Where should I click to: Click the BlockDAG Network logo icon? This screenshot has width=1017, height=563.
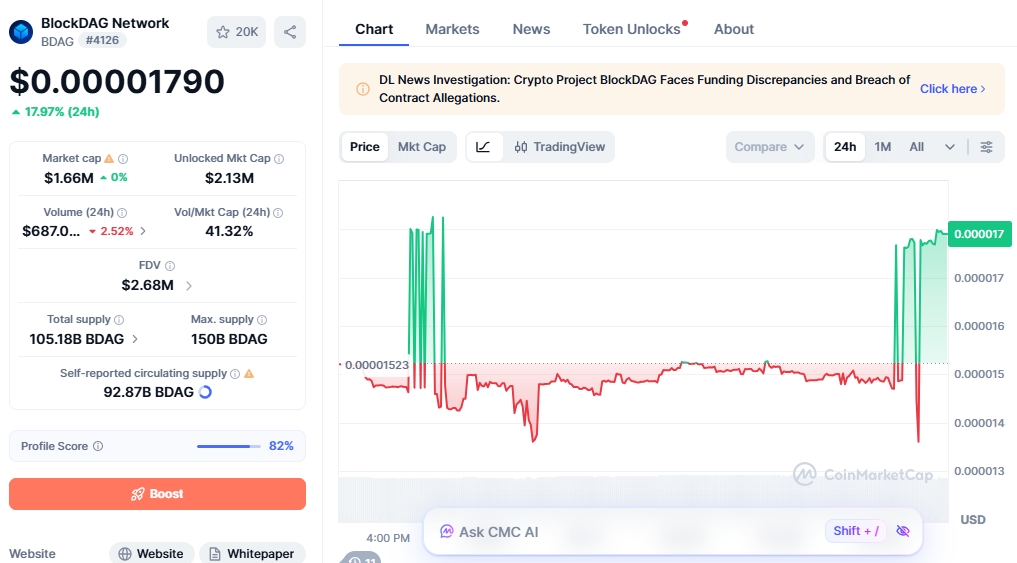[21, 31]
